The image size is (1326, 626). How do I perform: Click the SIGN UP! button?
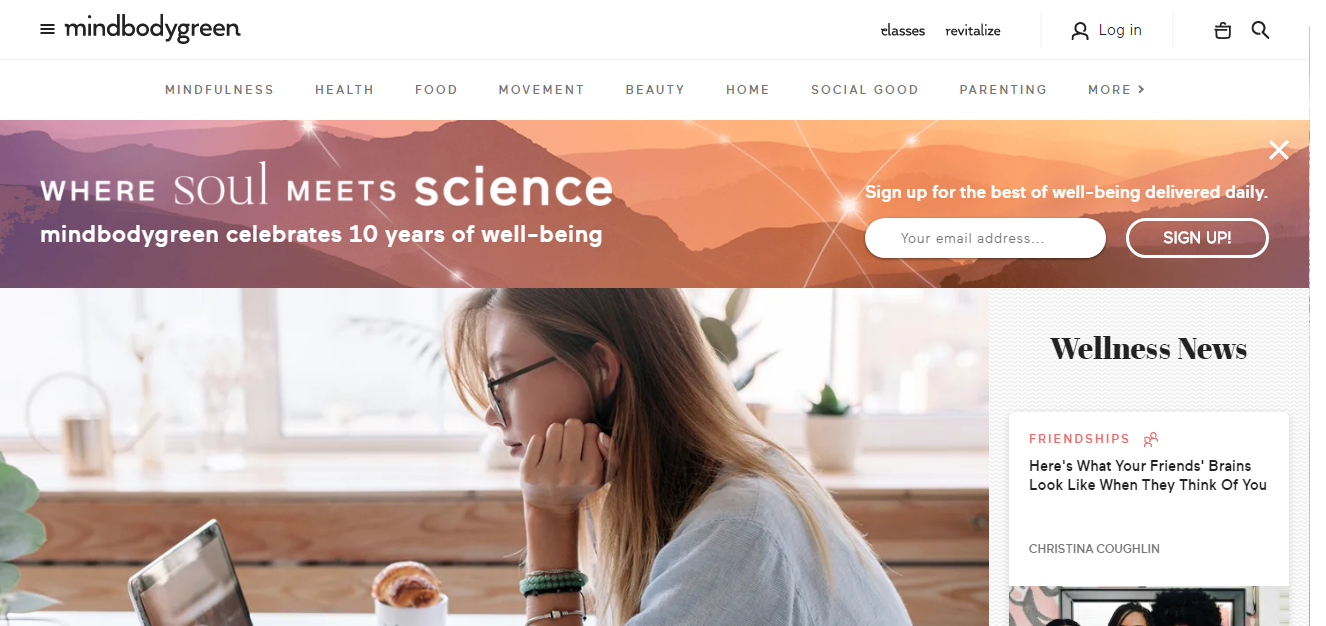coord(1197,238)
